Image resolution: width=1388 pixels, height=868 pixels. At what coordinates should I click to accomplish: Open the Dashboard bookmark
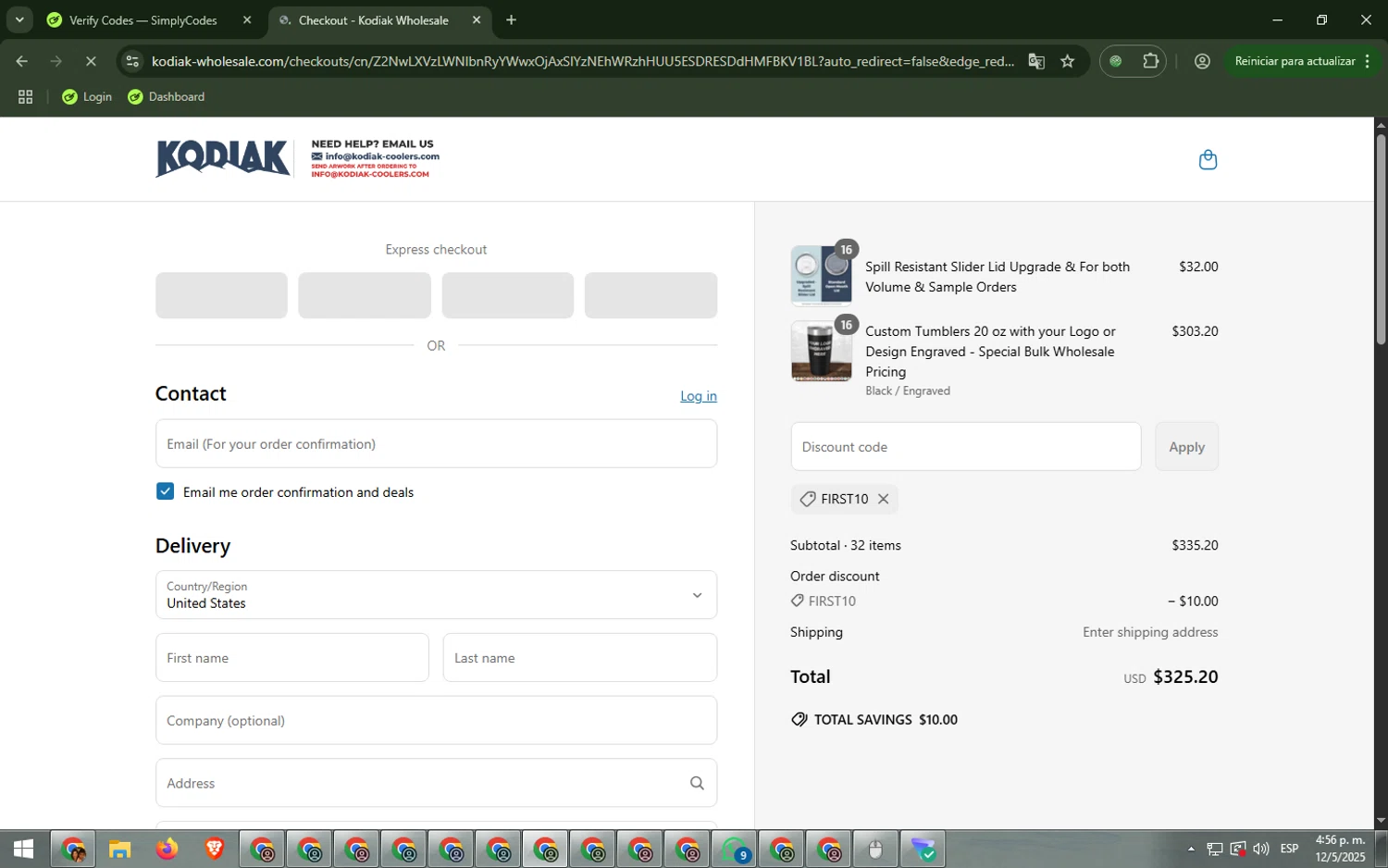pos(167,97)
